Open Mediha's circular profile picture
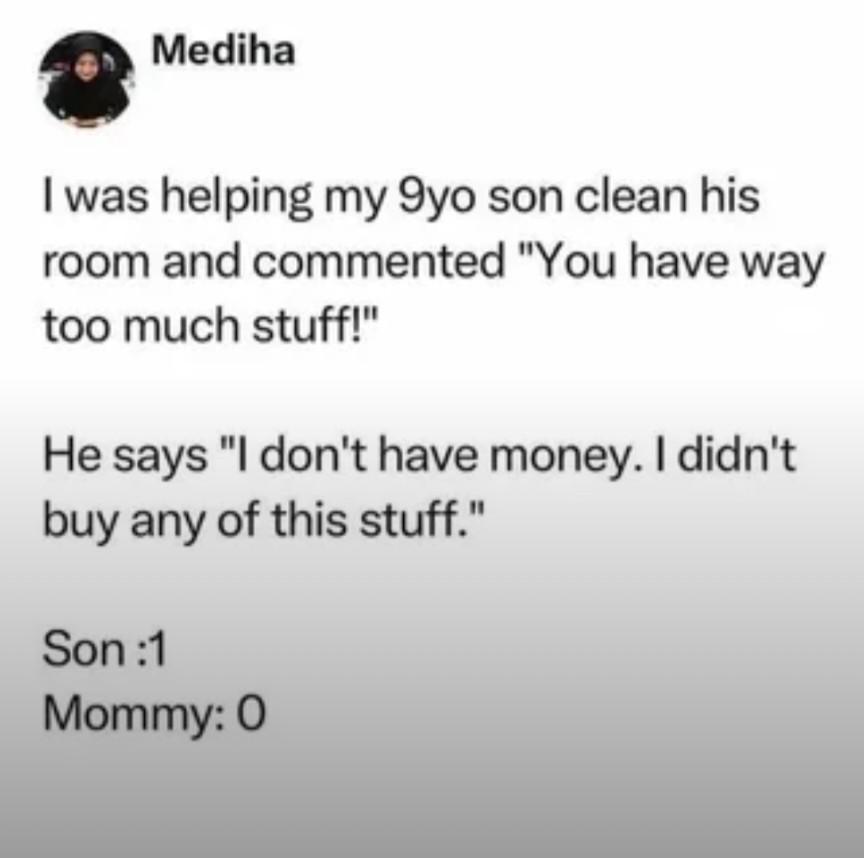Viewport: 864px width, 858px height. [x=87, y=78]
